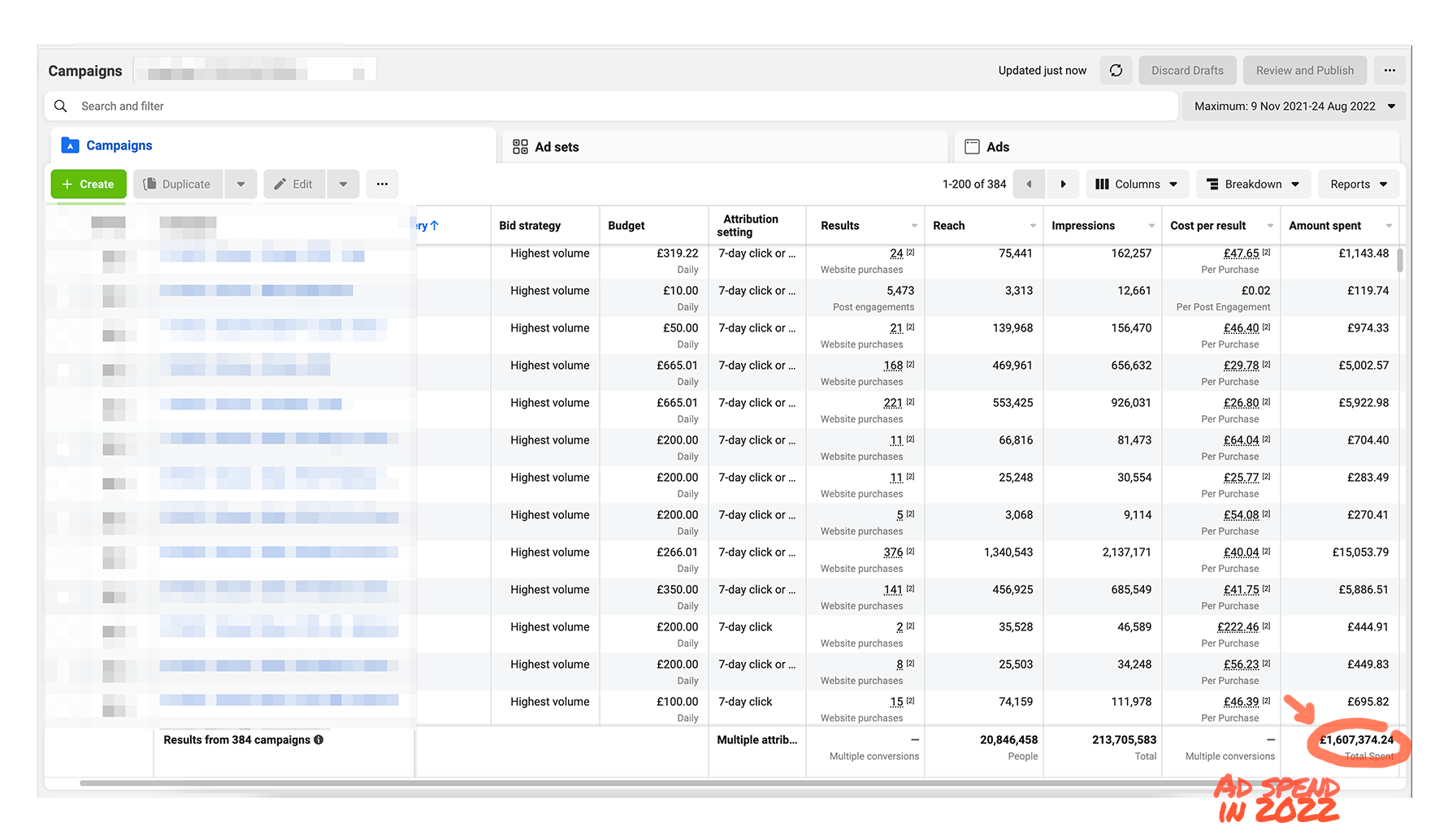
Task: Click the search magnifier icon
Action: click(60, 106)
